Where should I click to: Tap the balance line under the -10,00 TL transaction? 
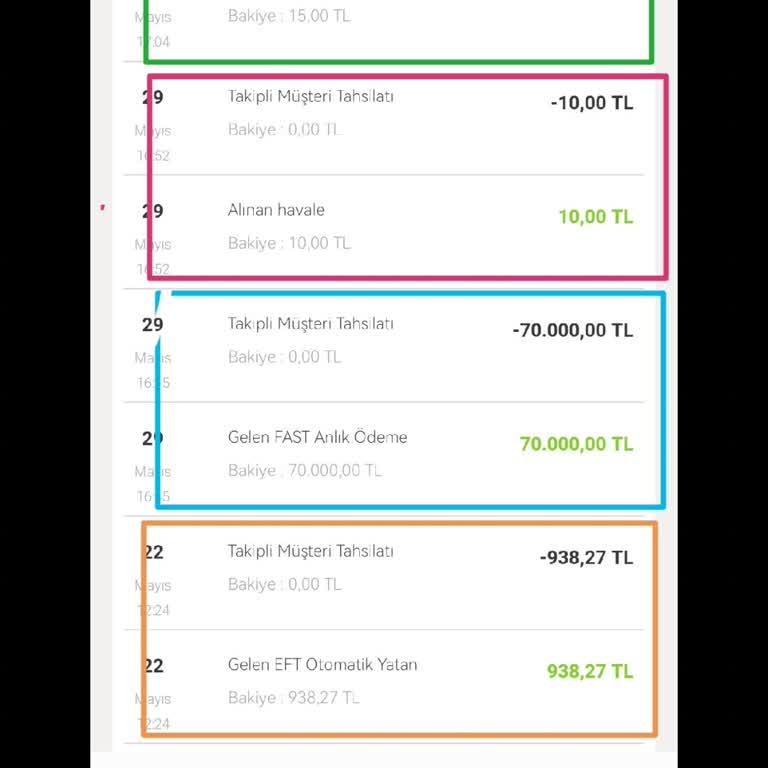click(284, 129)
